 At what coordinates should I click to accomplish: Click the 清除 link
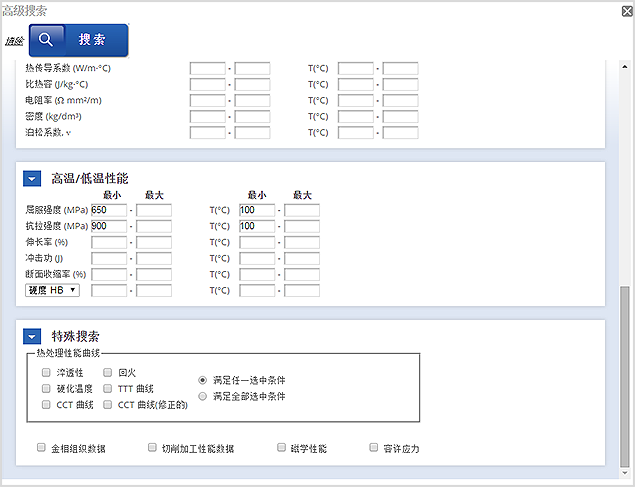[x=14, y=41]
